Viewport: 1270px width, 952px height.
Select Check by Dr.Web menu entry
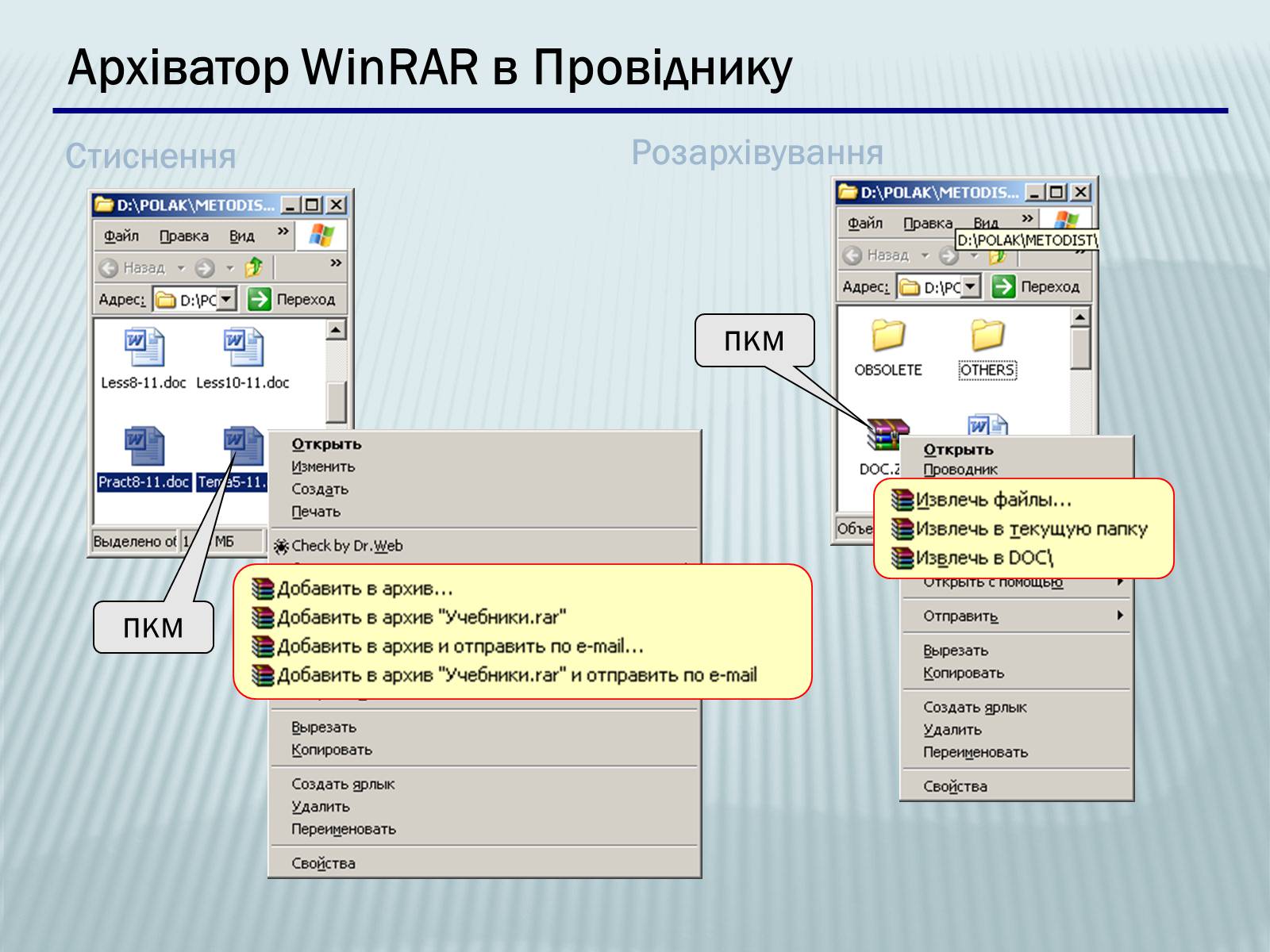pos(347,546)
